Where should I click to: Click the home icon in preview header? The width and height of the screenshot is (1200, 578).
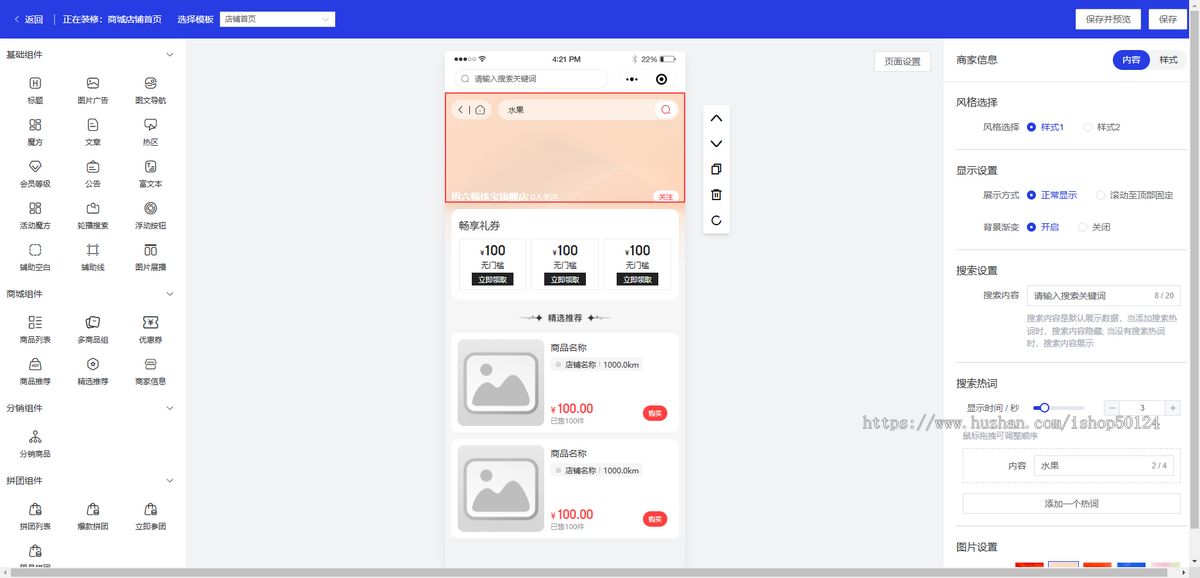pos(480,110)
